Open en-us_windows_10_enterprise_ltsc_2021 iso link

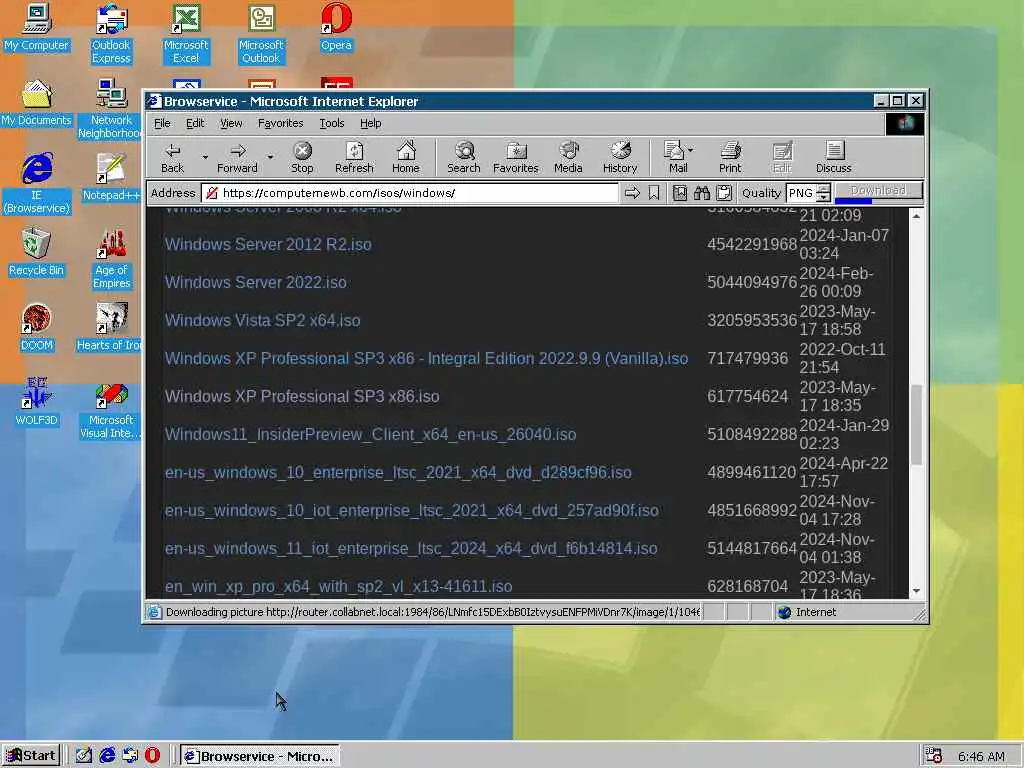[x=398, y=472]
